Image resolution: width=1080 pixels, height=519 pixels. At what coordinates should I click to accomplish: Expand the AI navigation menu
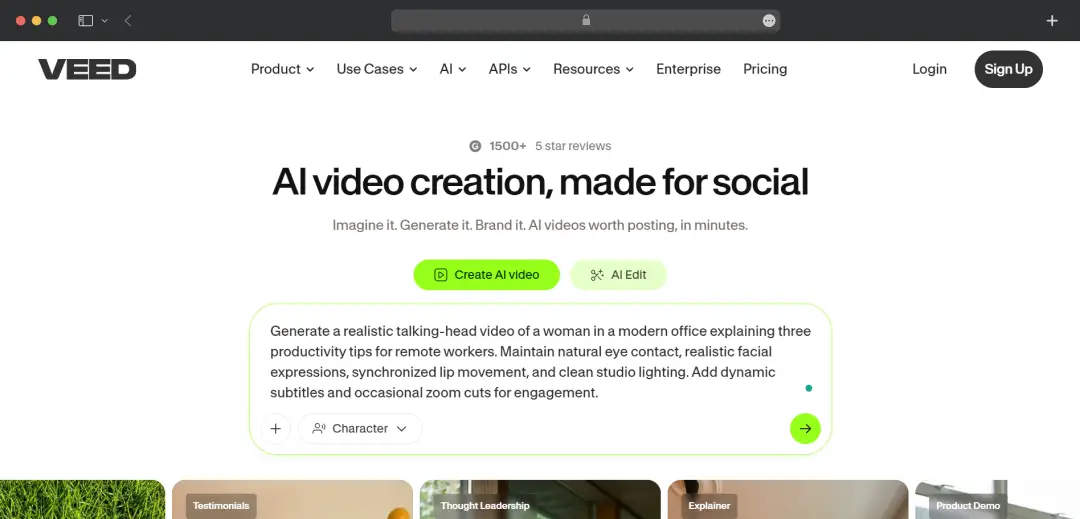[x=453, y=69]
